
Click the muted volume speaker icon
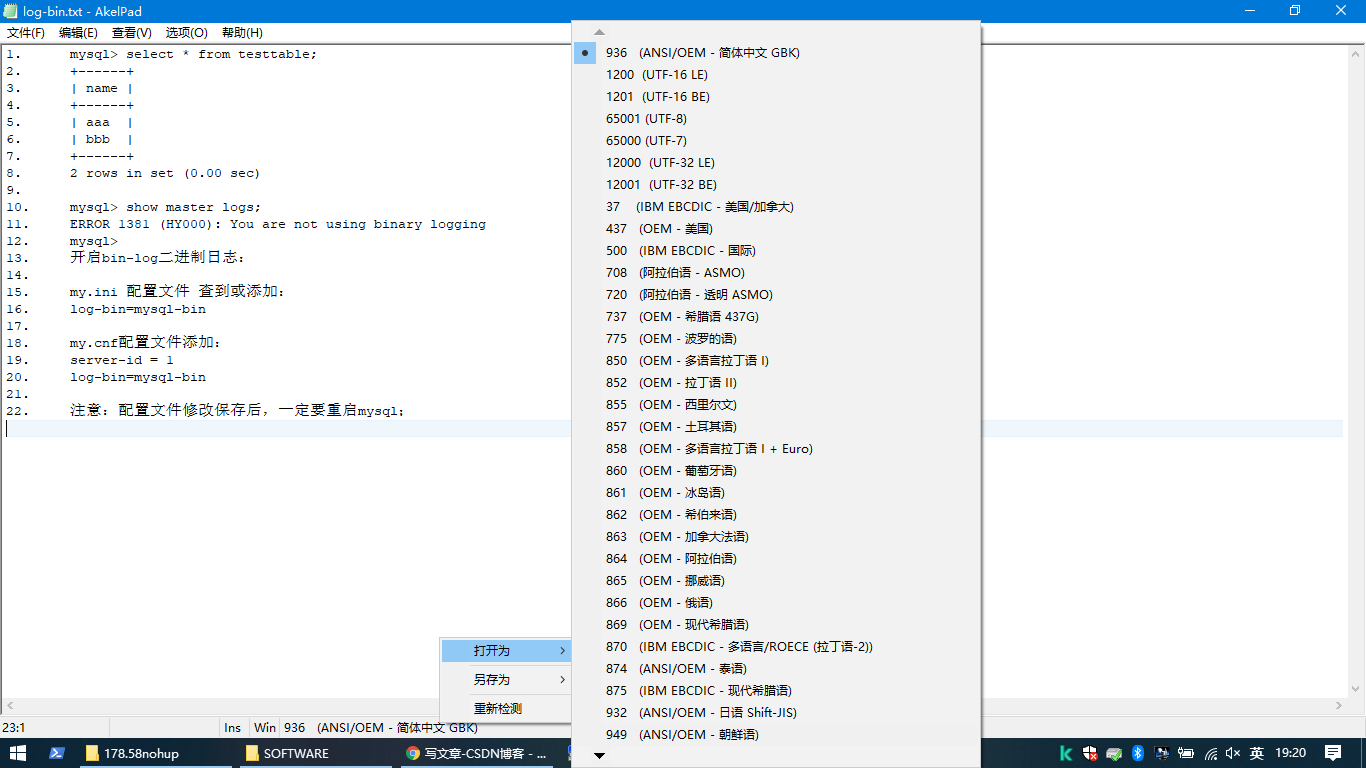click(x=1232, y=754)
